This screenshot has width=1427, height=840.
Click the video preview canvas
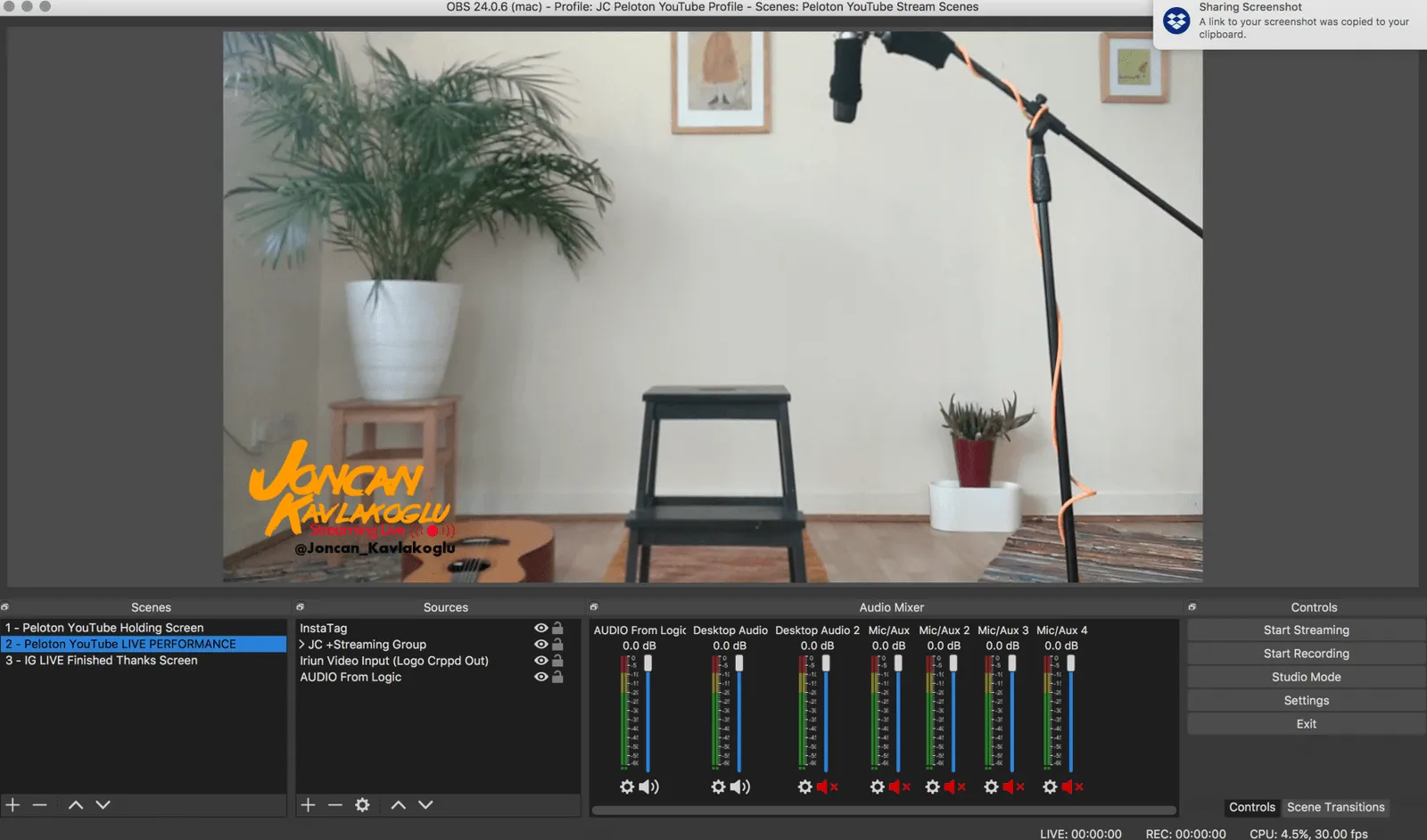713,307
